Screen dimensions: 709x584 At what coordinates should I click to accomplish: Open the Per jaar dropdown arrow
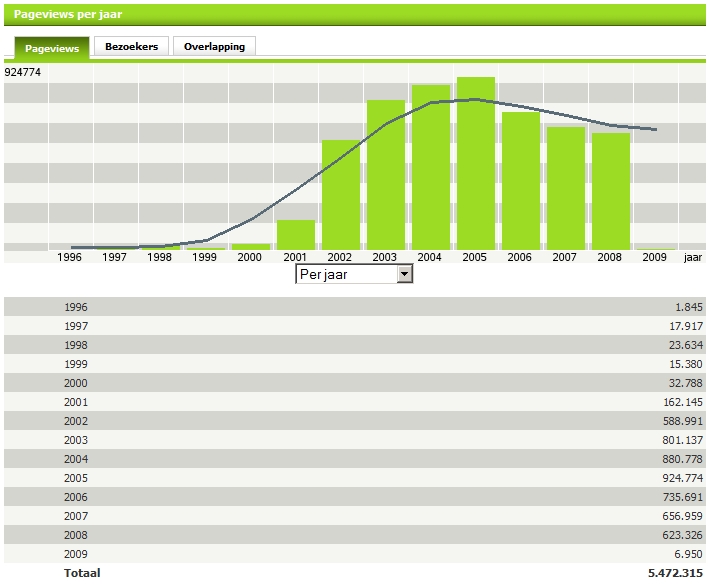[404, 274]
